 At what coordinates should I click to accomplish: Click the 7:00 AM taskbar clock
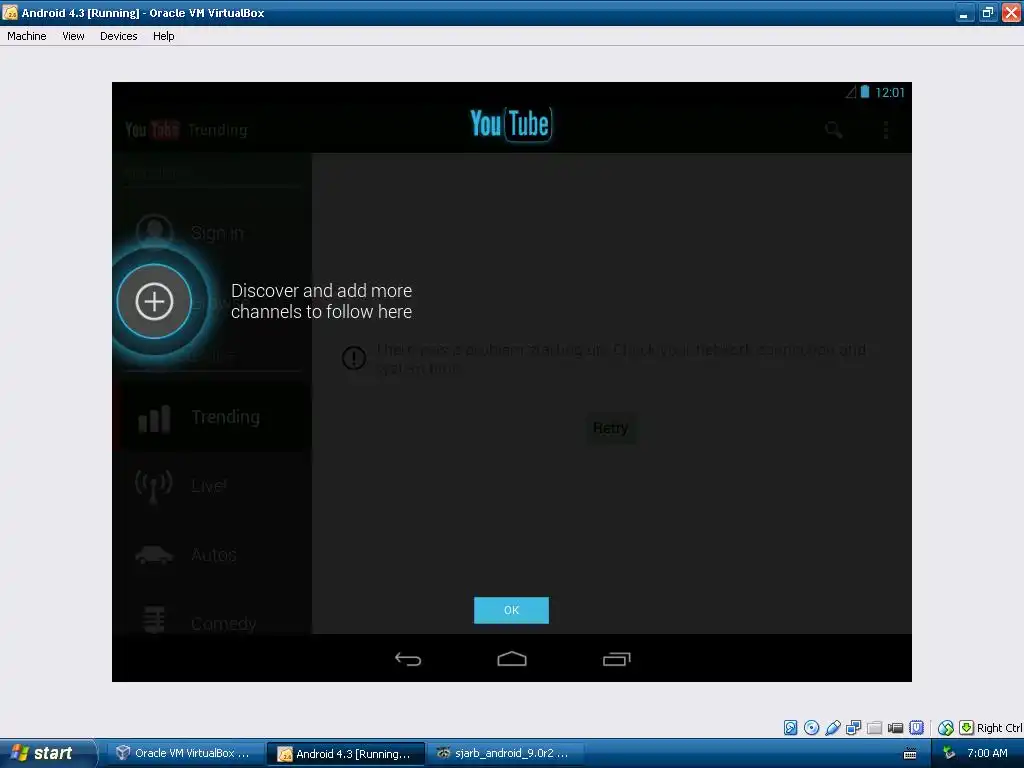pos(987,753)
